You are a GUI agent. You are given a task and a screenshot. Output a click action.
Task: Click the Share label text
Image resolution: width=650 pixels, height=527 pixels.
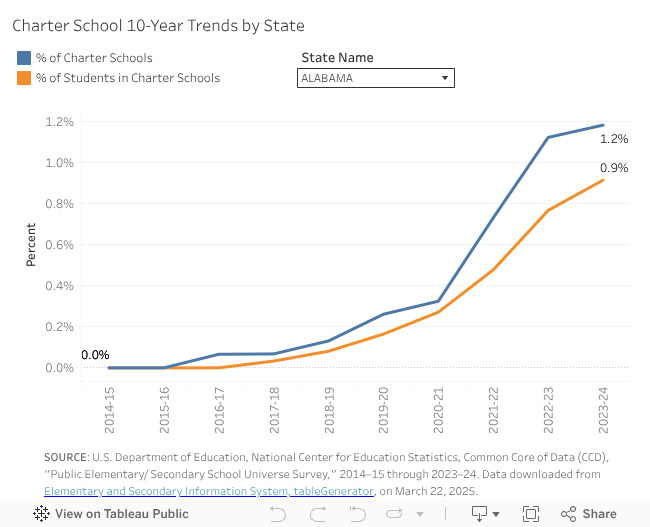click(x=600, y=514)
